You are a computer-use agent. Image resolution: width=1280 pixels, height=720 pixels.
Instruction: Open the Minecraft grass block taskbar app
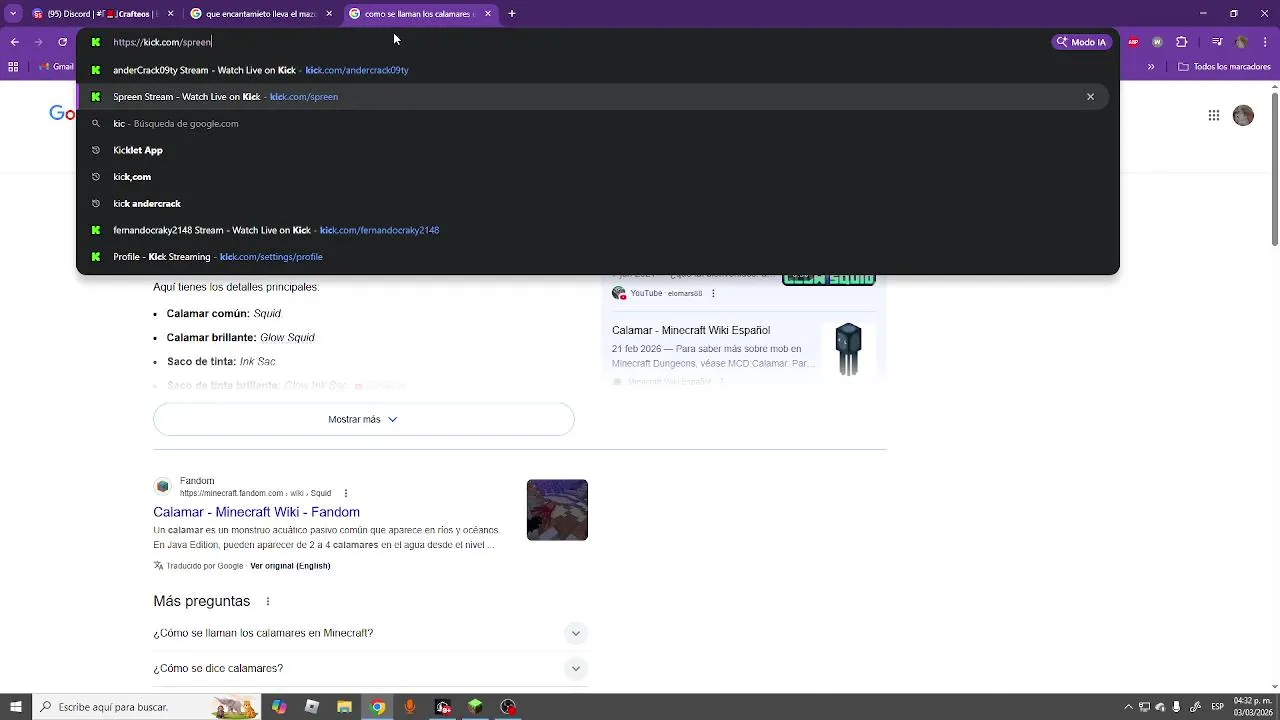(x=476, y=707)
